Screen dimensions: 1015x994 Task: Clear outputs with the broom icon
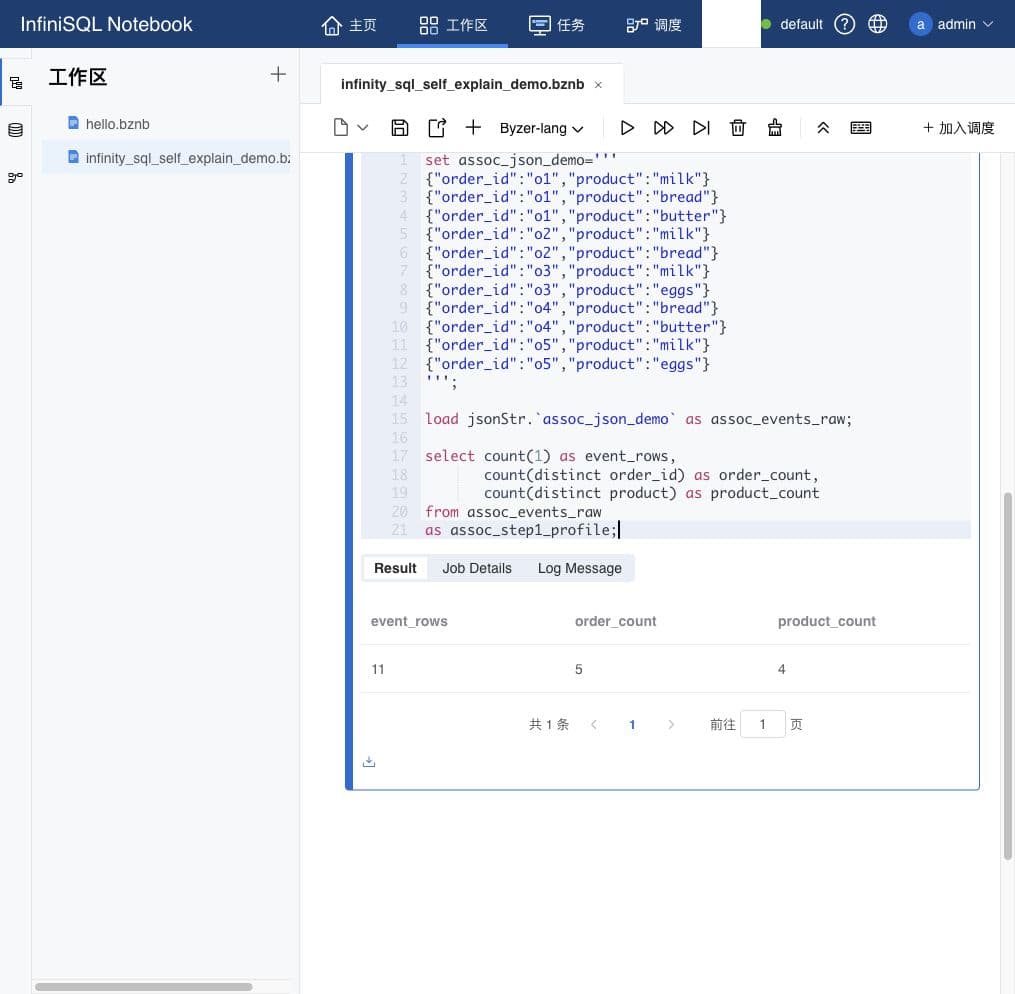coord(775,127)
